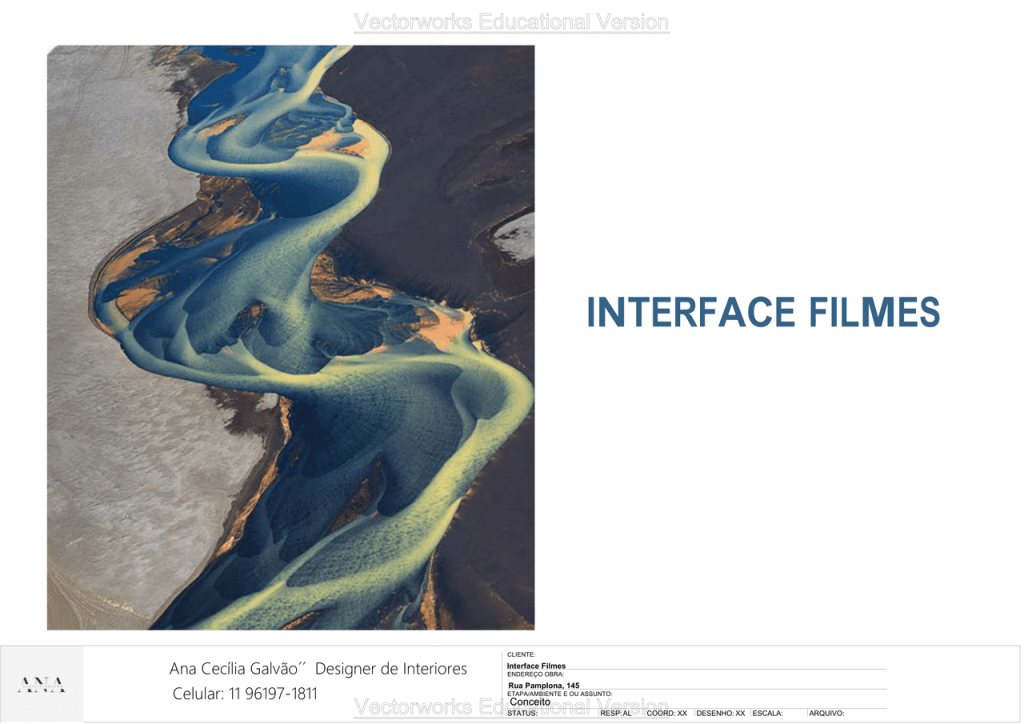Click the 'ESCALA:' field
The image size is (1024, 724).
767,713
